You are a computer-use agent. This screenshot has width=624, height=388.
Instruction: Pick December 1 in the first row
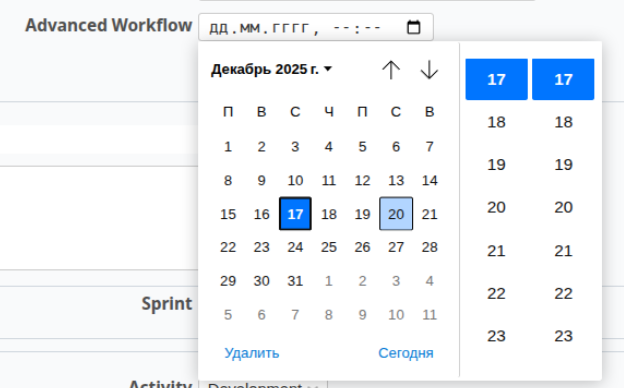point(228,147)
